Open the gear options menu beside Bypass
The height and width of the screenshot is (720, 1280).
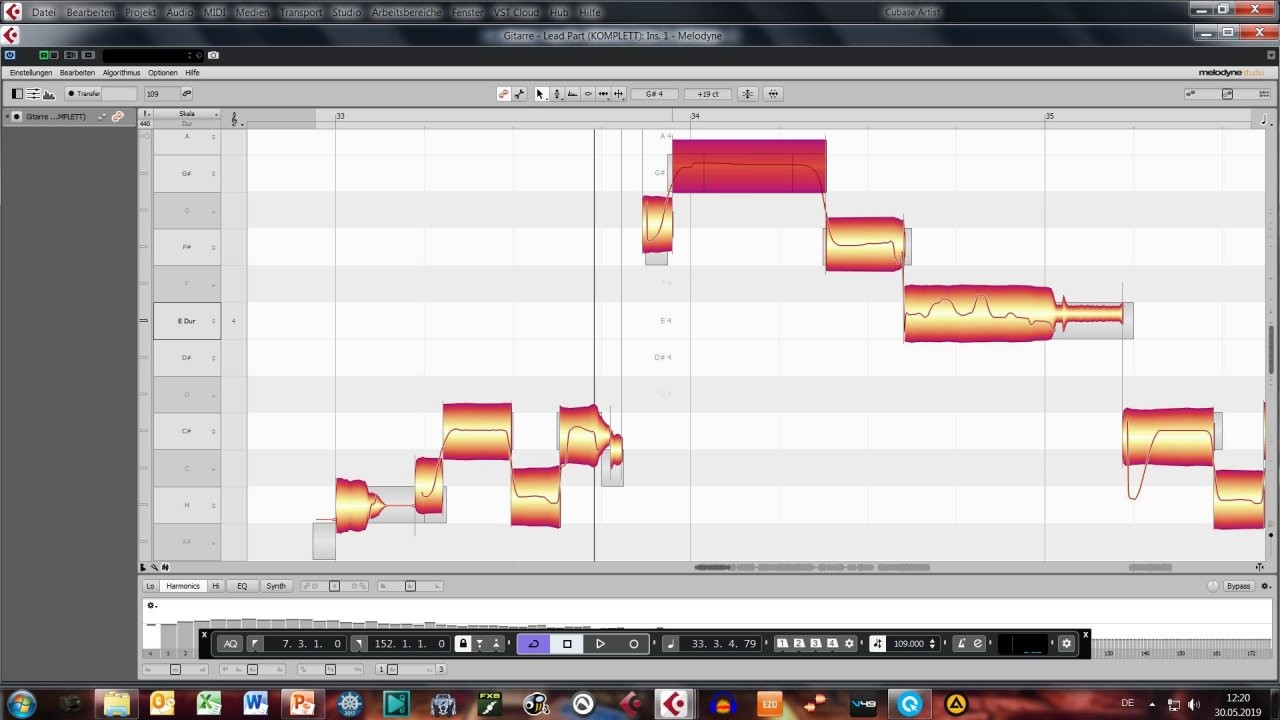click(x=1265, y=586)
